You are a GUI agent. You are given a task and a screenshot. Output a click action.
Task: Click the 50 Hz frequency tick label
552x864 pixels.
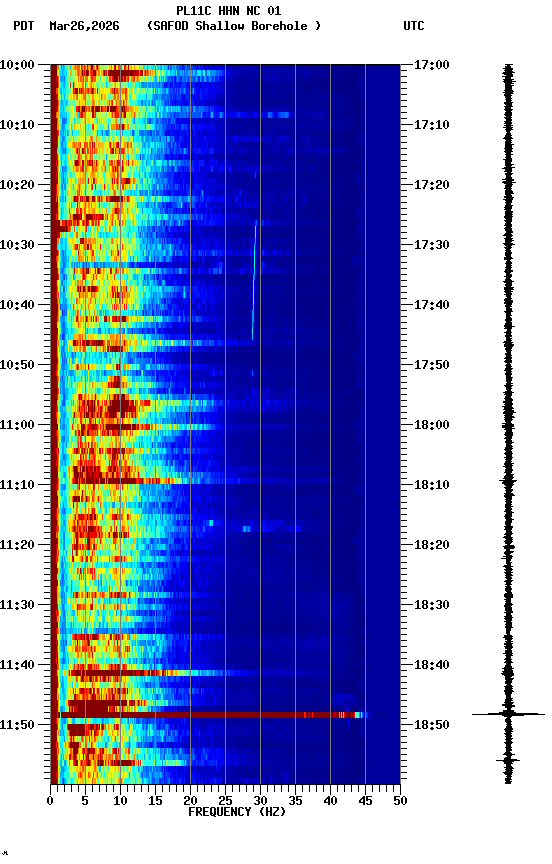click(400, 801)
